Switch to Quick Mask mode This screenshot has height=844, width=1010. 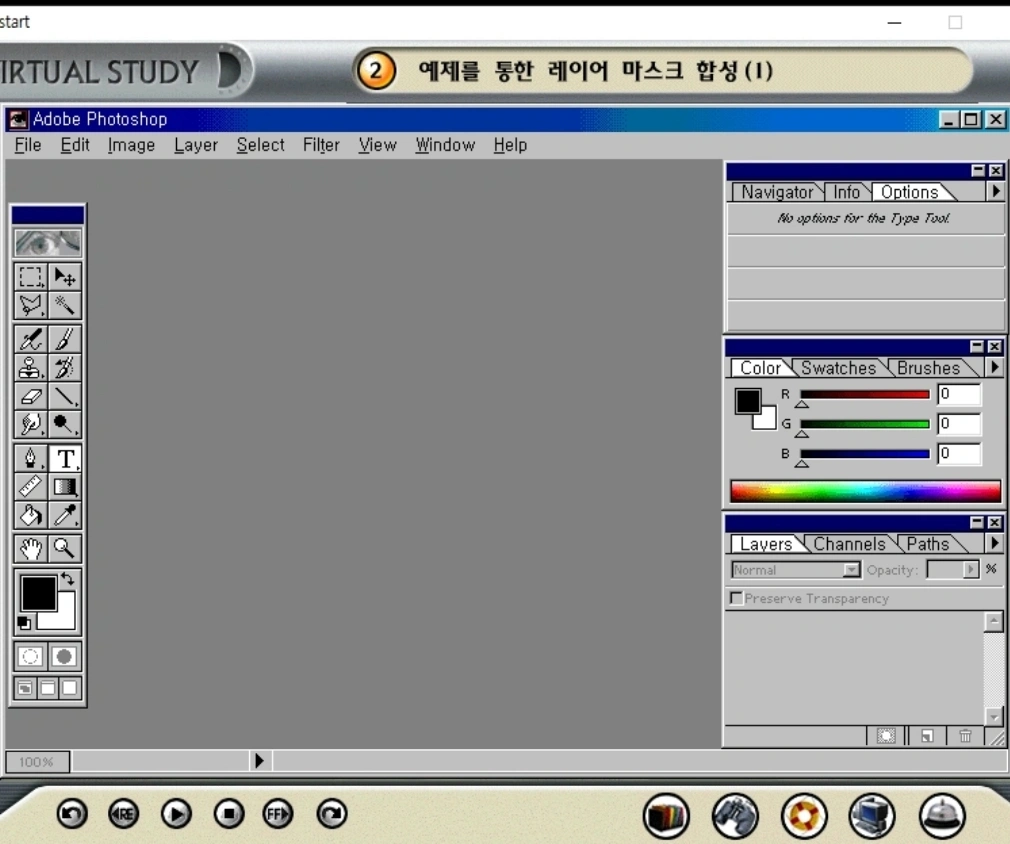point(65,657)
